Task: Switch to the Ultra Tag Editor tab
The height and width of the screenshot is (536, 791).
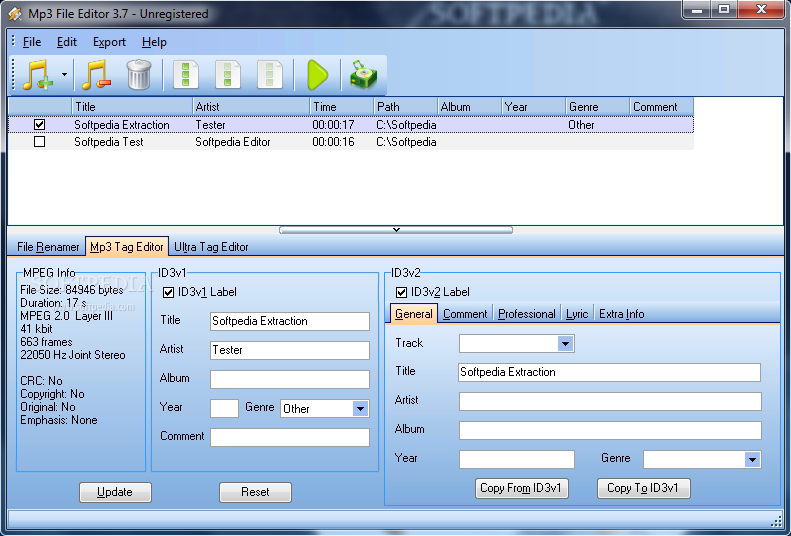Action: coord(211,247)
